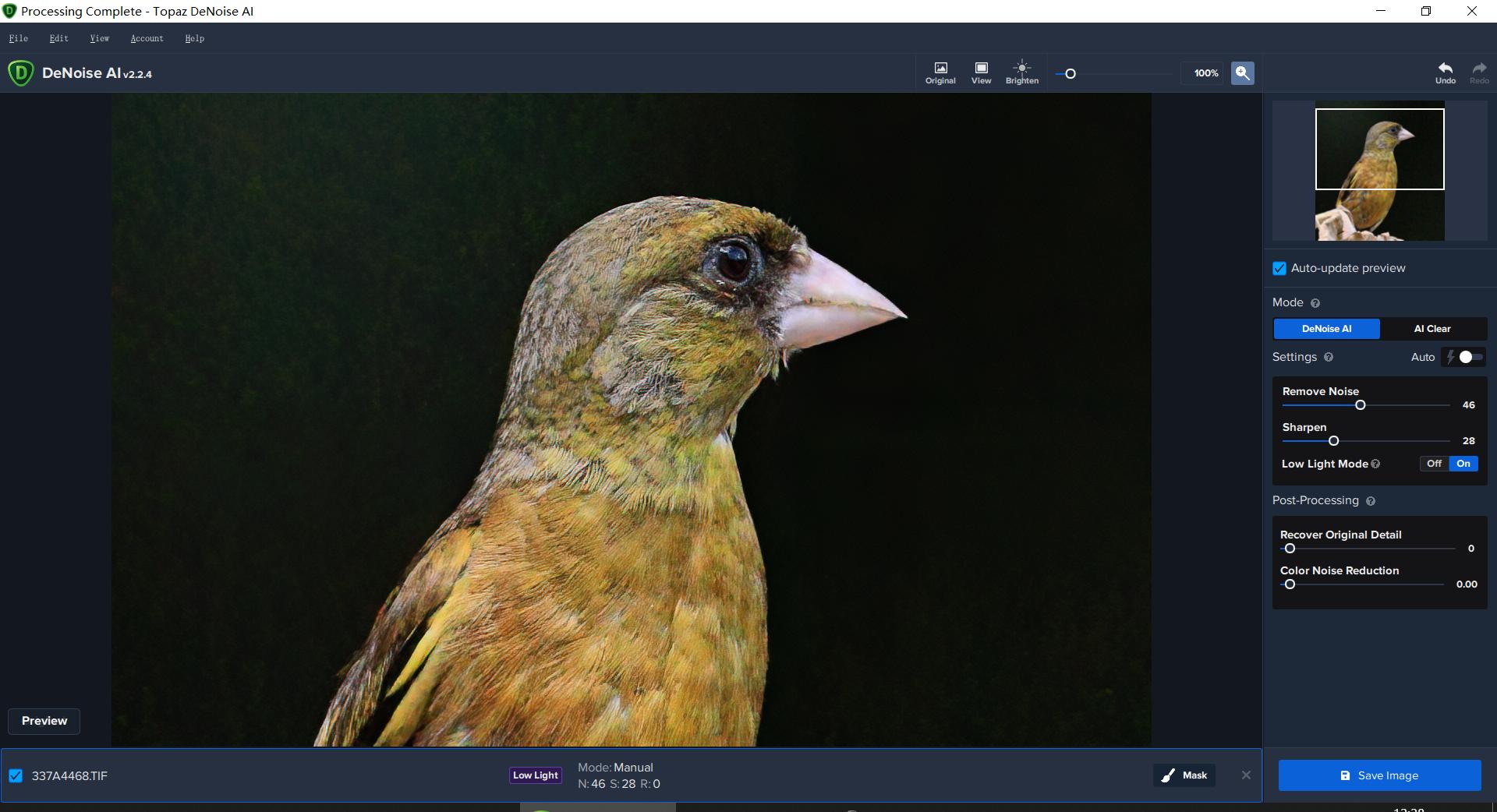Open the Help menu

coord(195,38)
